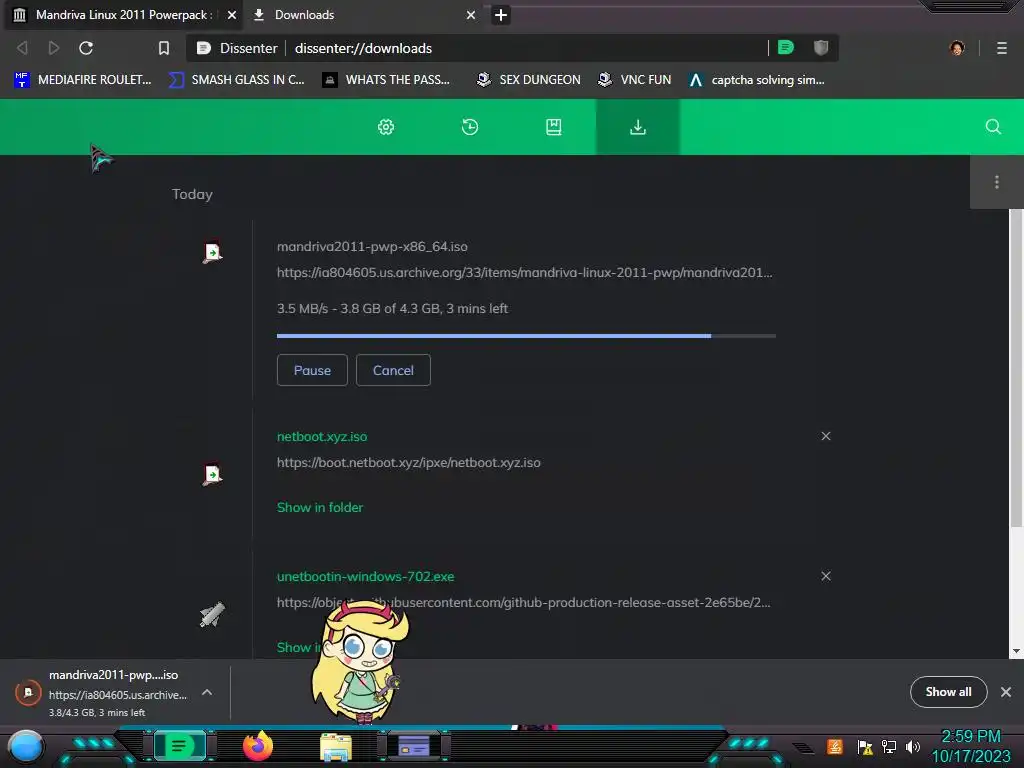1024x768 pixels.
Task: Open captcha solving sim... bookmark
Action: coord(757,80)
